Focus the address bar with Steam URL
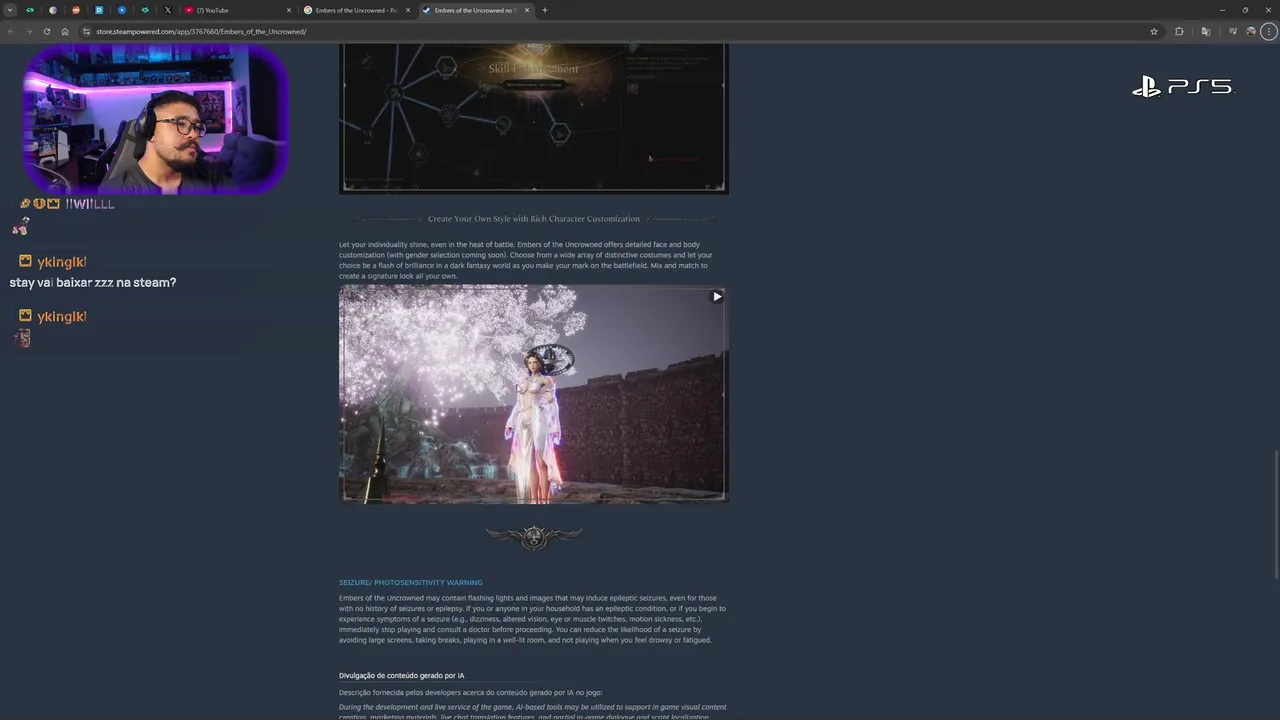1280x720 pixels. (x=620, y=31)
